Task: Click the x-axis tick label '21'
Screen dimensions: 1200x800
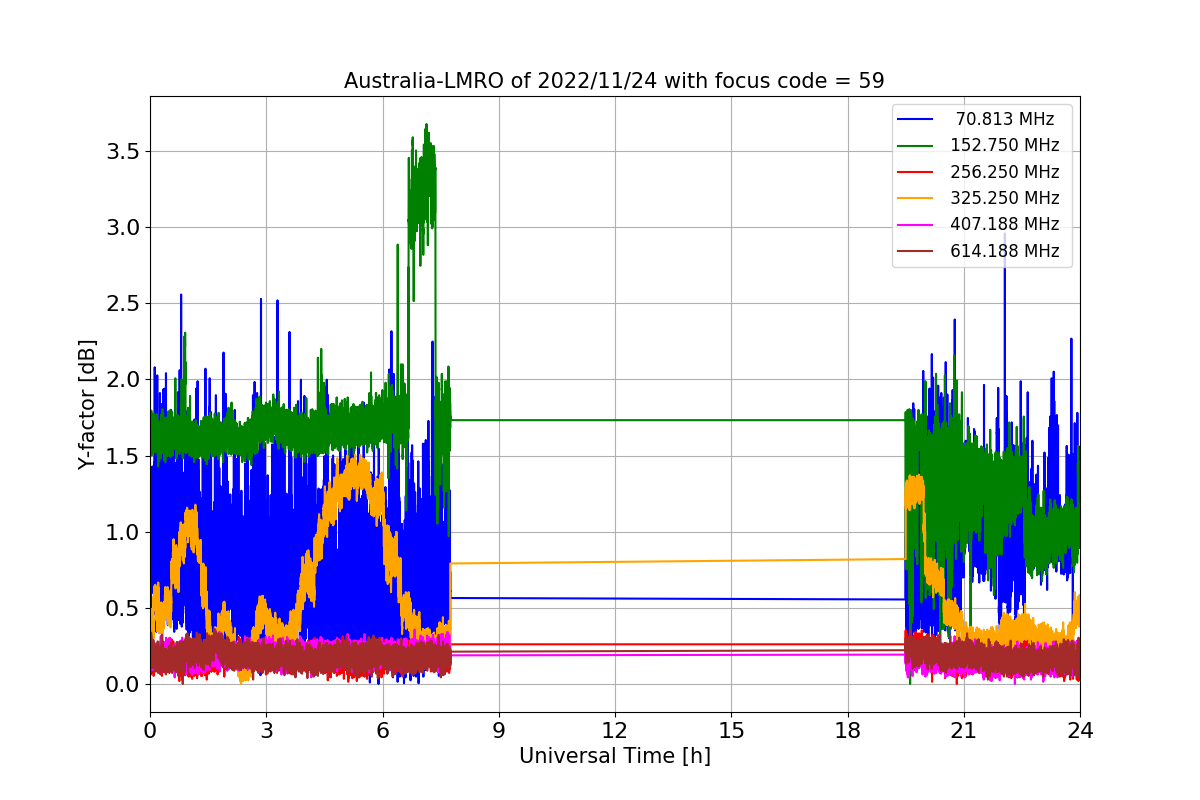Action: tap(963, 730)
